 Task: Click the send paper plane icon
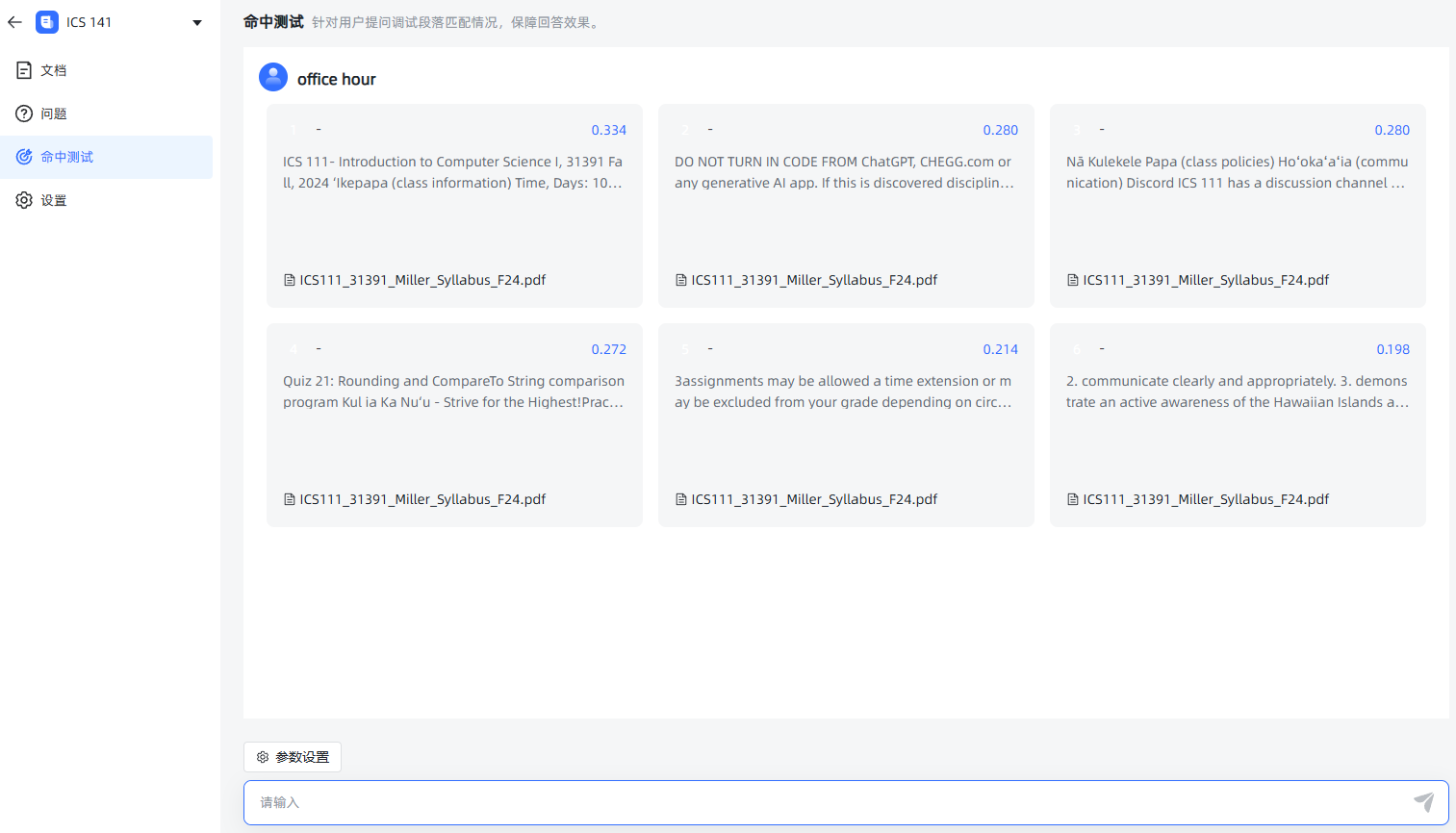coord(1423,801)
